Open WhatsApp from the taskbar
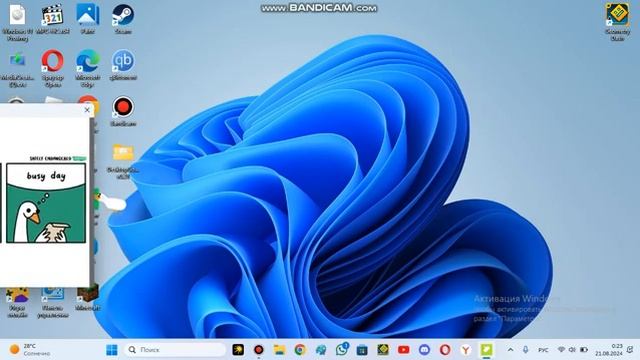Screen dimensions: 640x360 click(x=342, y=350)
